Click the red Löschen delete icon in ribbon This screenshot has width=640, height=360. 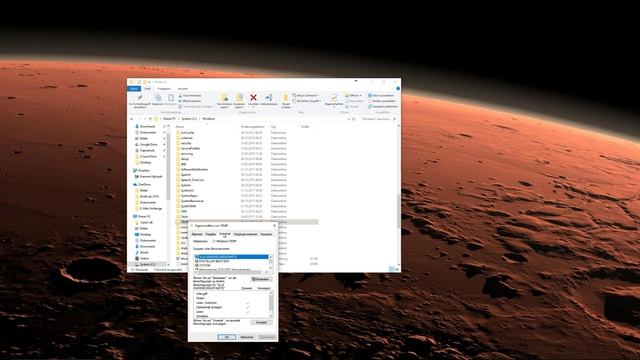pyautogui.click(x=253, y=98)
